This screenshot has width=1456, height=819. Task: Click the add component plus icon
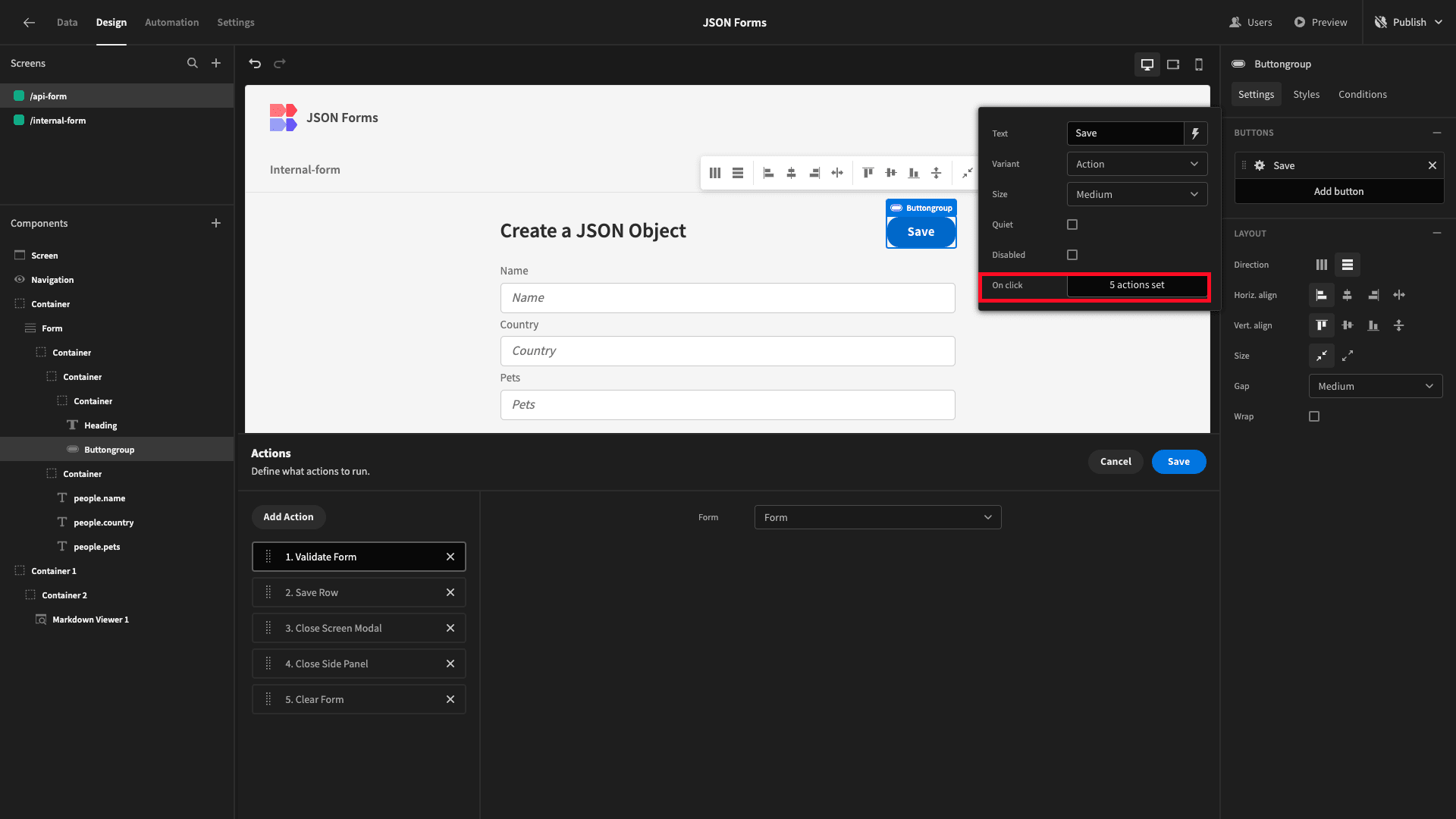[216, 223]
